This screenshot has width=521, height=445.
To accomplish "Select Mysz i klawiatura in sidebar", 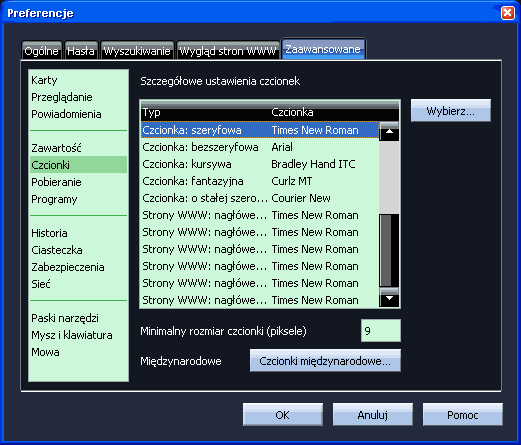I will coord(78,335).
